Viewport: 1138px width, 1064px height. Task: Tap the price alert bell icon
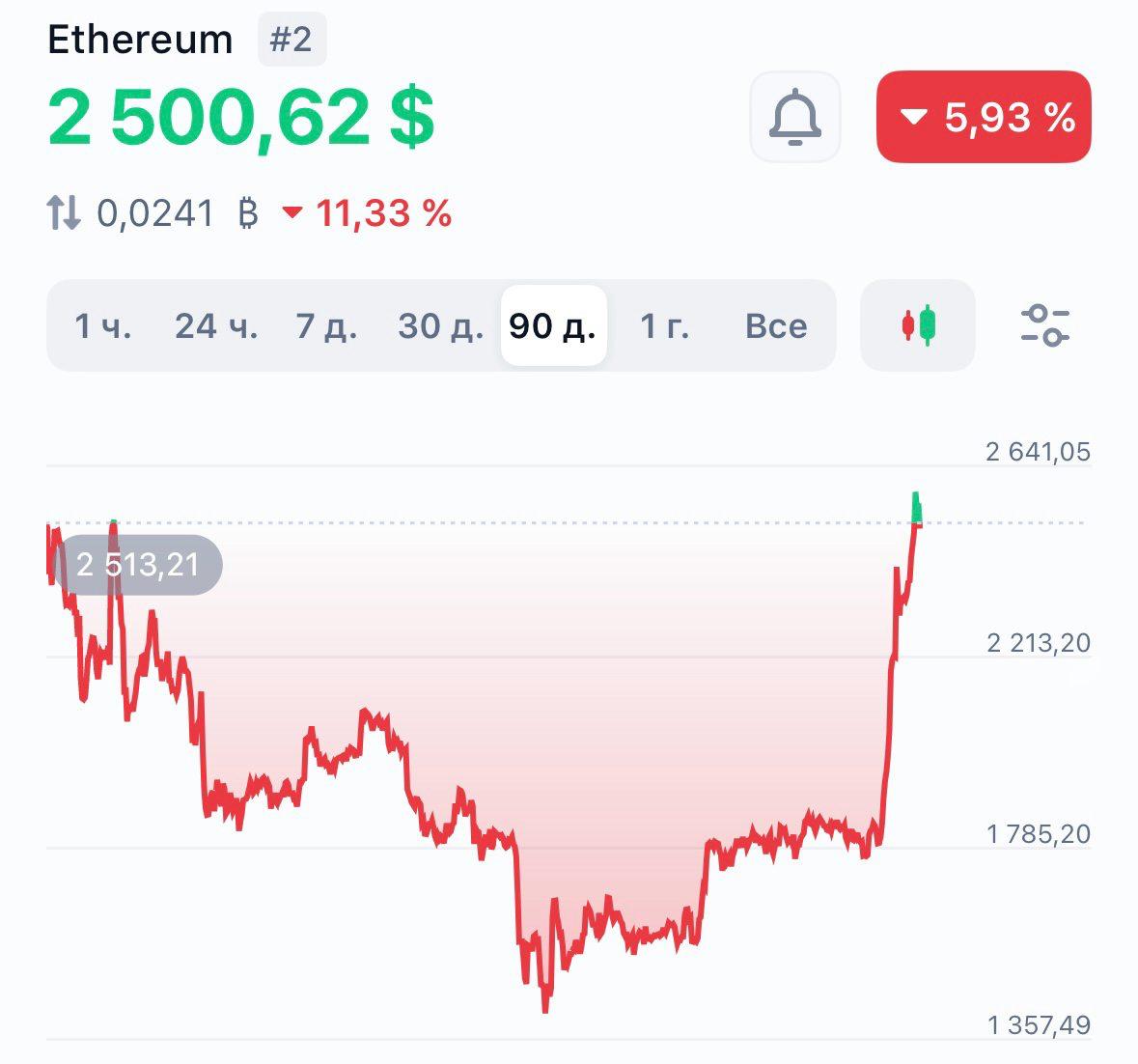[x=794, y=117]
